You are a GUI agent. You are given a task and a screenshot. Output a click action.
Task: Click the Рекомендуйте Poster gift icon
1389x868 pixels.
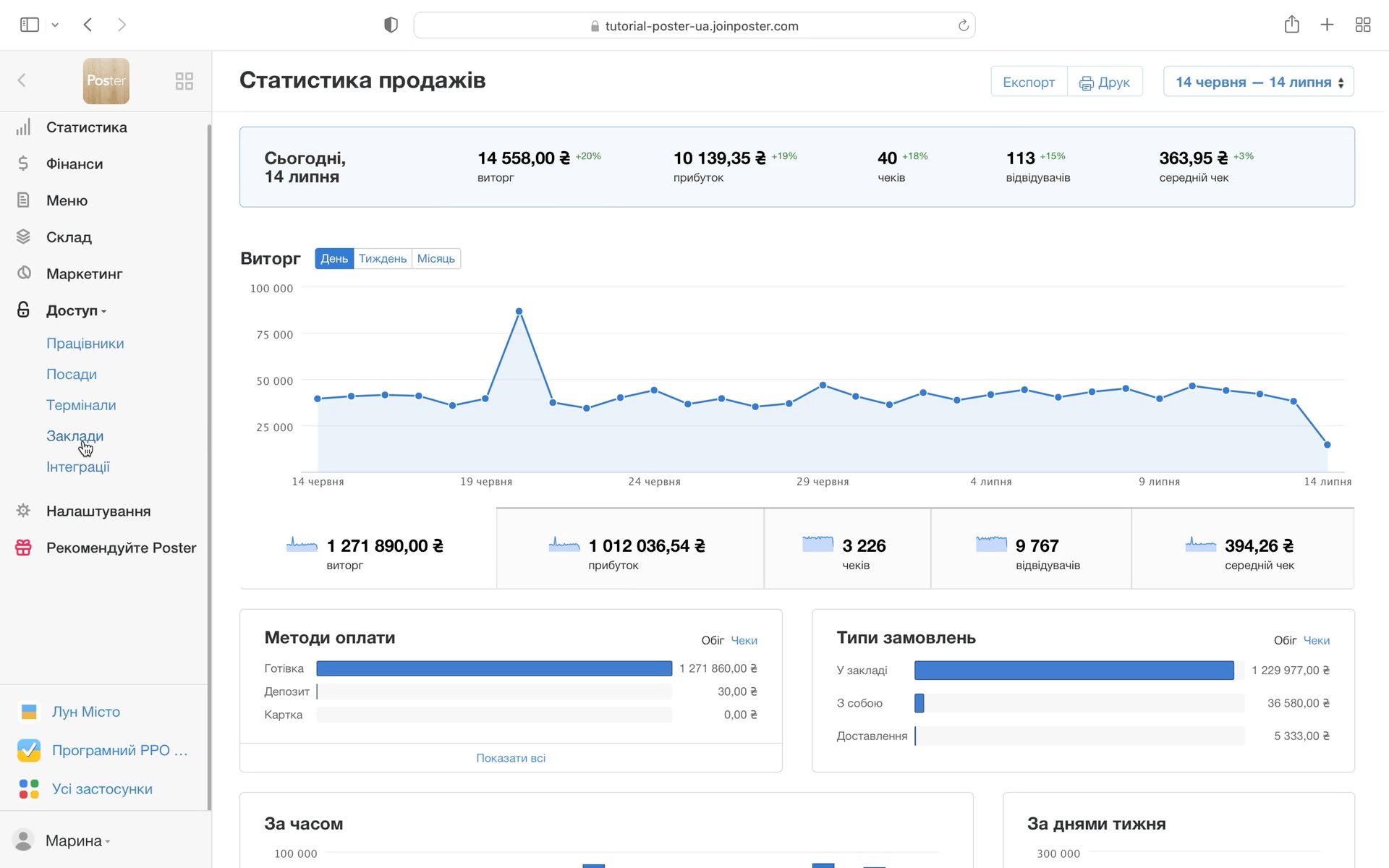click(23, 548)
